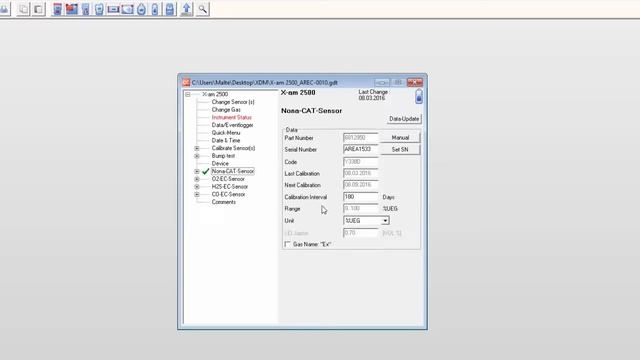Click the Nona-CAT-Sensor heading text
Viewport: 640px width, 360px height.
pos(311,111)
